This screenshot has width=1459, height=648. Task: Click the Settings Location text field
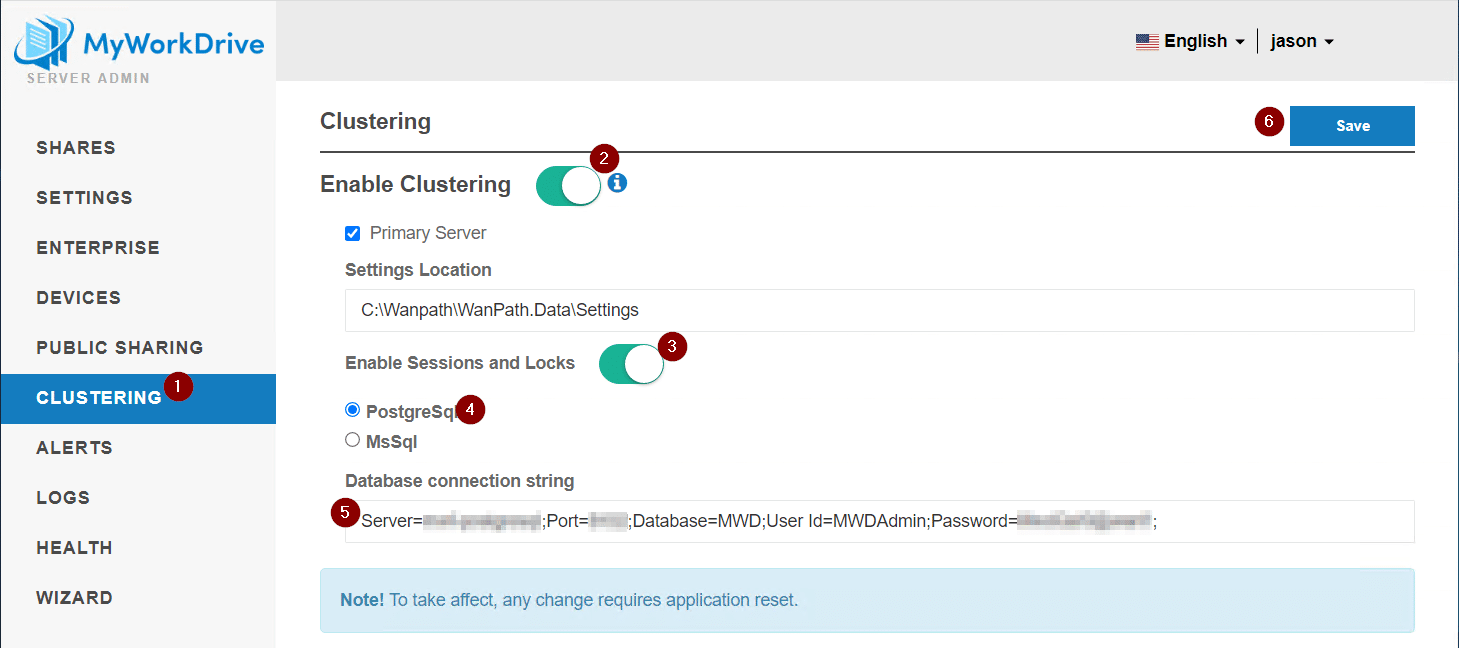879,310
